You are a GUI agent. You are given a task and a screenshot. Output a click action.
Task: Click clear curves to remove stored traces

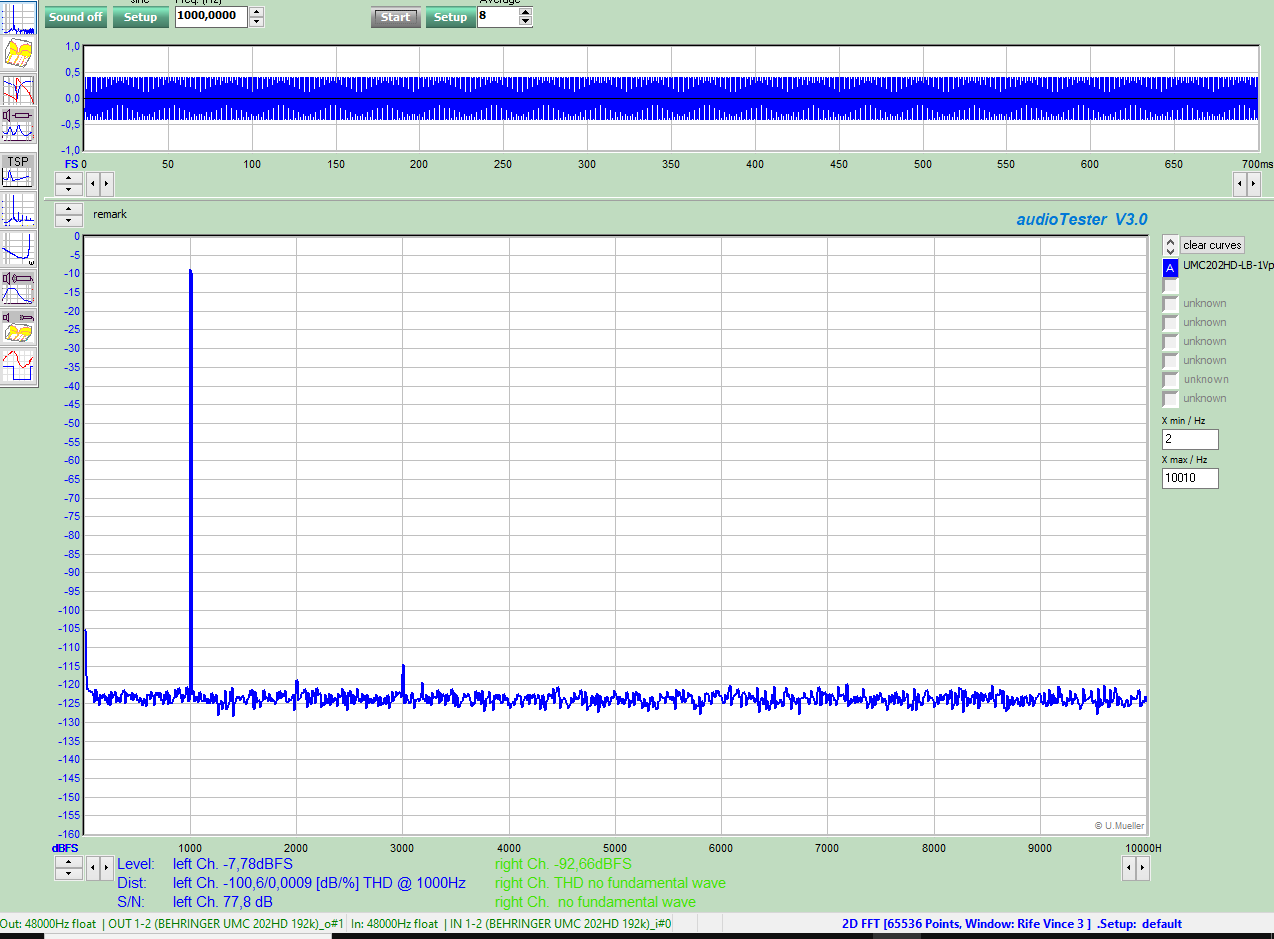(x=1212, y=244)
